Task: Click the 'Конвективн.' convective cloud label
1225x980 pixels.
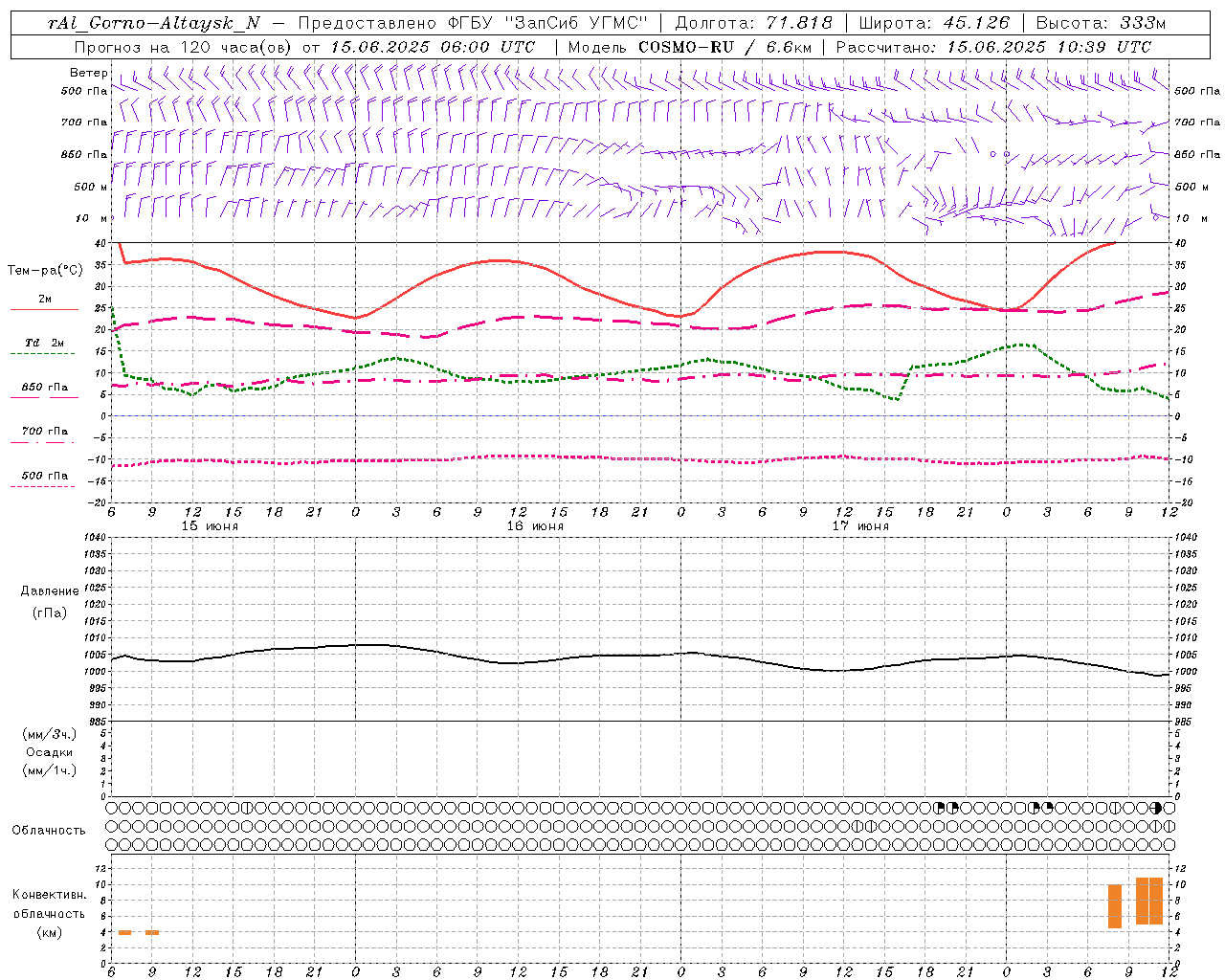Action: tap(50, 895)
